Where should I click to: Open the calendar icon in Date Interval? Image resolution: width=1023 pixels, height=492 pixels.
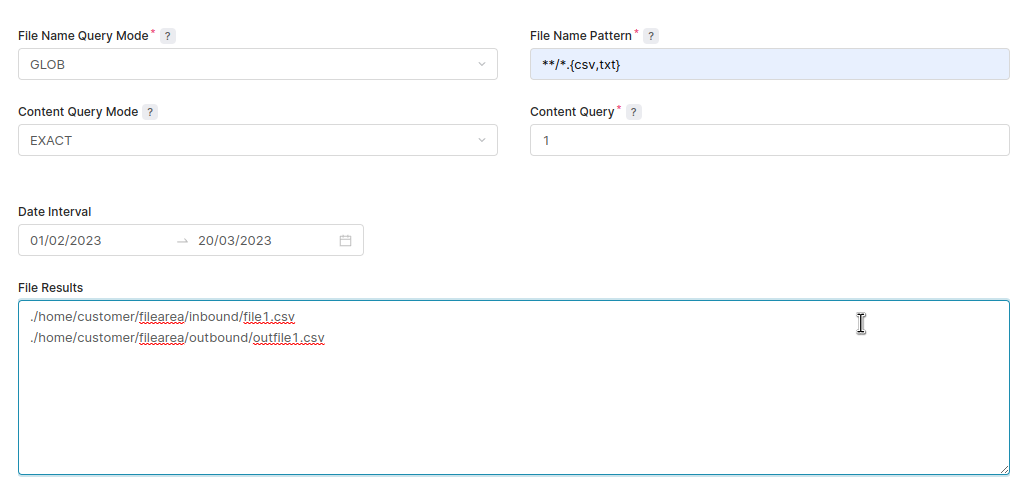coord(345,240)
